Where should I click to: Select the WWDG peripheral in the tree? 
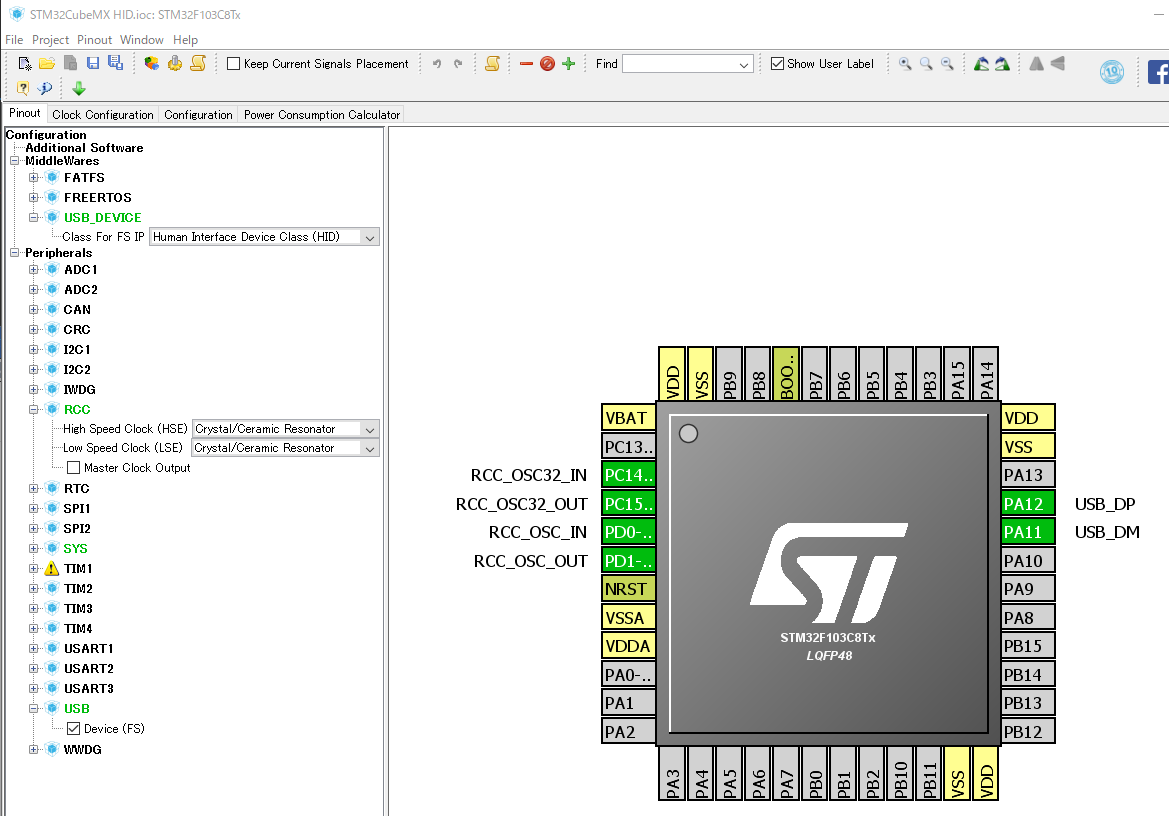[82, 750]
